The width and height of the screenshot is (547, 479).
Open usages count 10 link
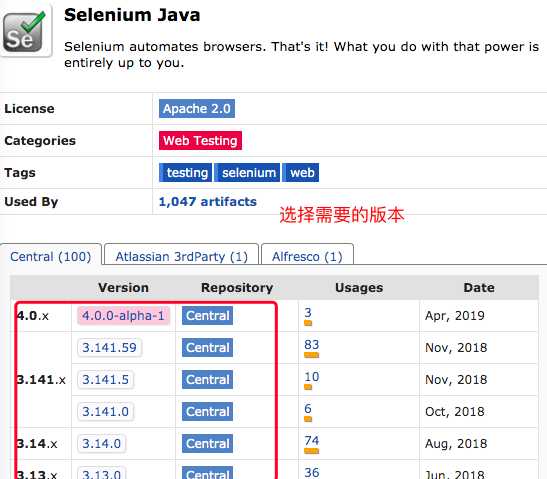coord(312,377)
